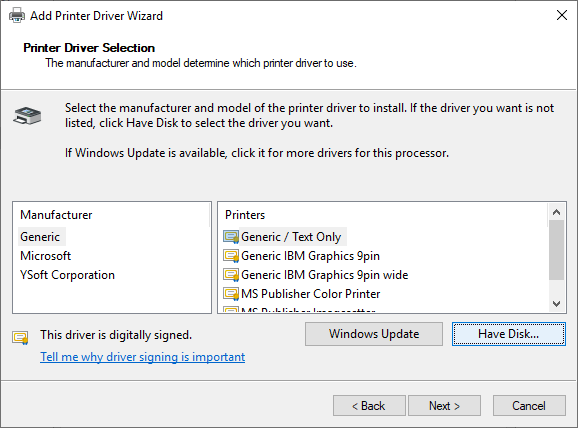Viewport: 578px width, 428px height.
Task: Choose YSoft Corporation manufacturer
Action: point(67,275)
